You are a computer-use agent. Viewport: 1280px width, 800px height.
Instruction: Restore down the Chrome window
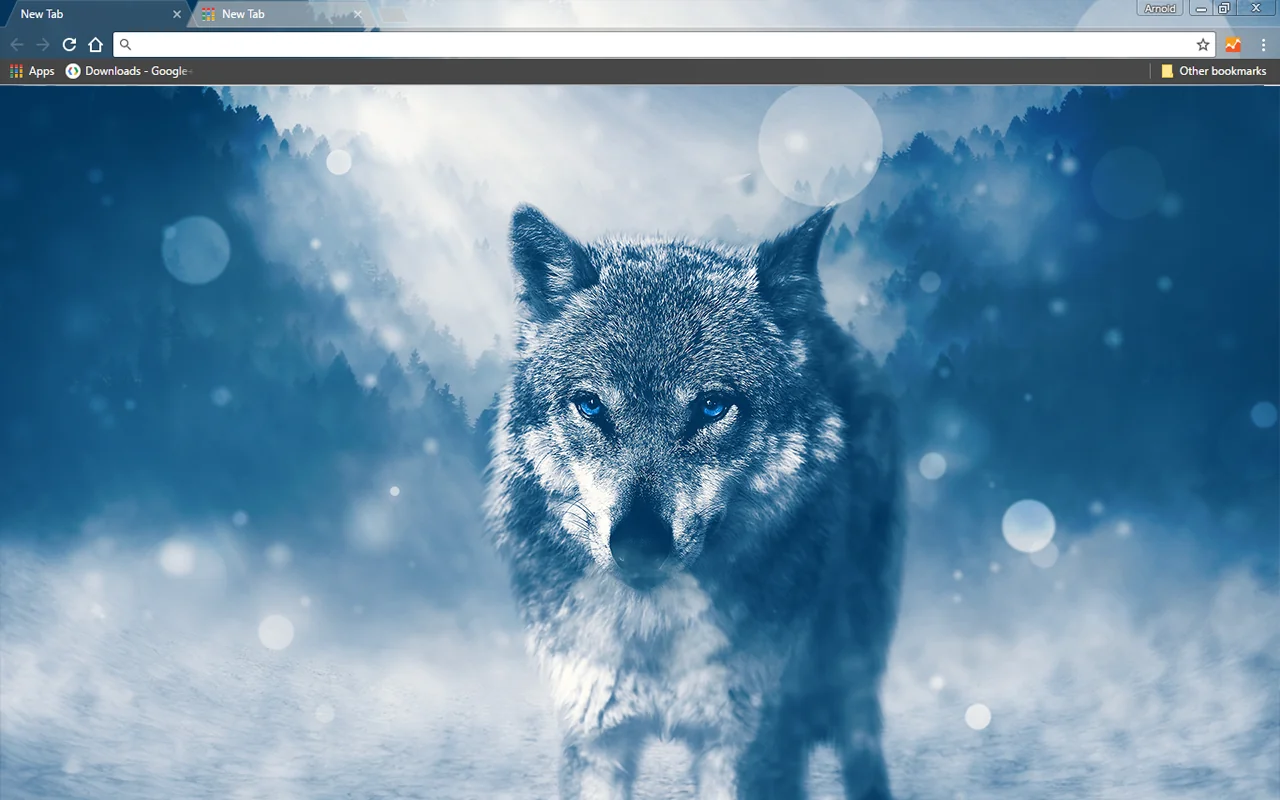[x=1224, y=8]
